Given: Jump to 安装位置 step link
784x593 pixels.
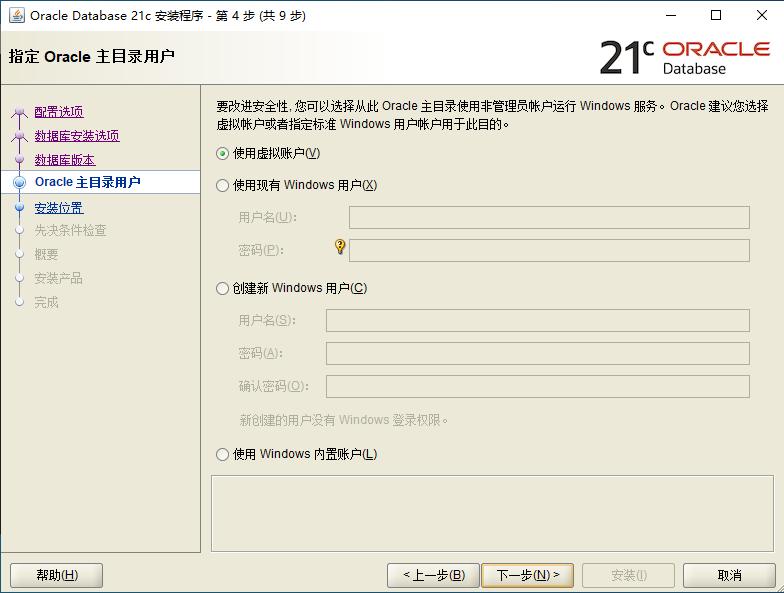Looking at the screenshot, I should pyautogui.click(x=59, y=208).
